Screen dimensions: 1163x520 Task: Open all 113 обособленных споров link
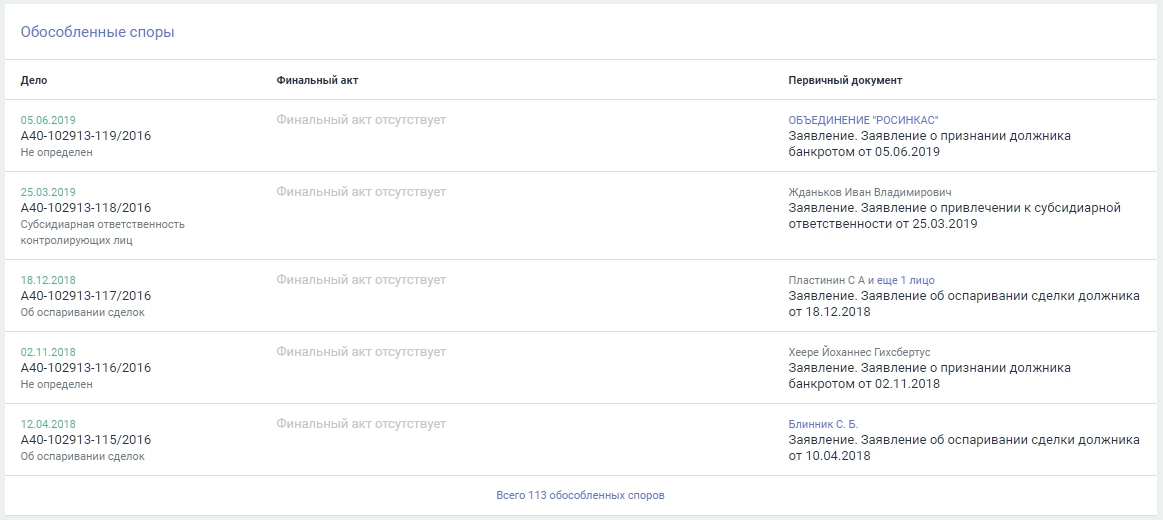(580, 495)
